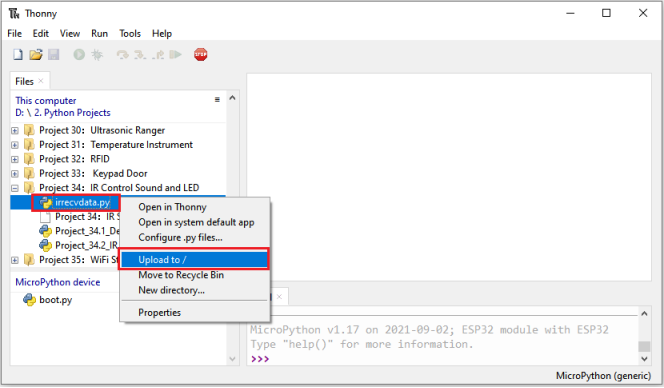Screen dimensions: 664x388
Task: Choose Upload to / in context menu
Action: [195, 259]
